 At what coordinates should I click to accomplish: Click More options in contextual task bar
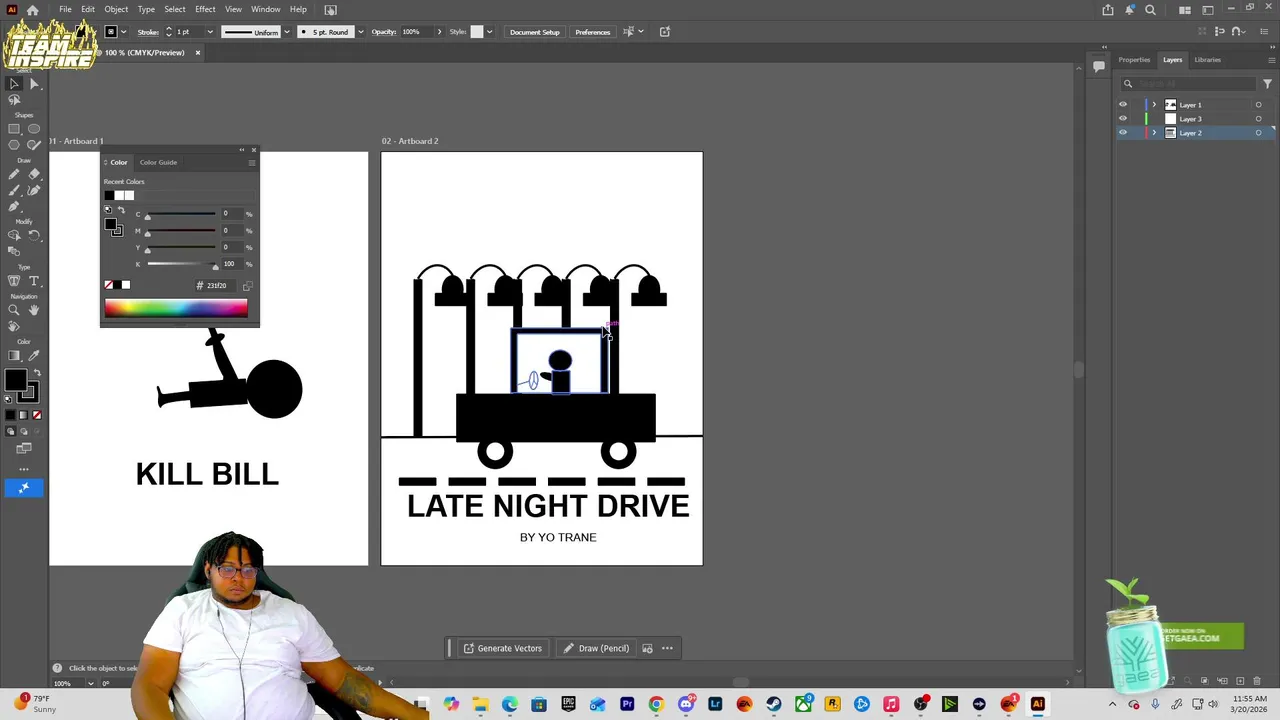coord(667,648)
